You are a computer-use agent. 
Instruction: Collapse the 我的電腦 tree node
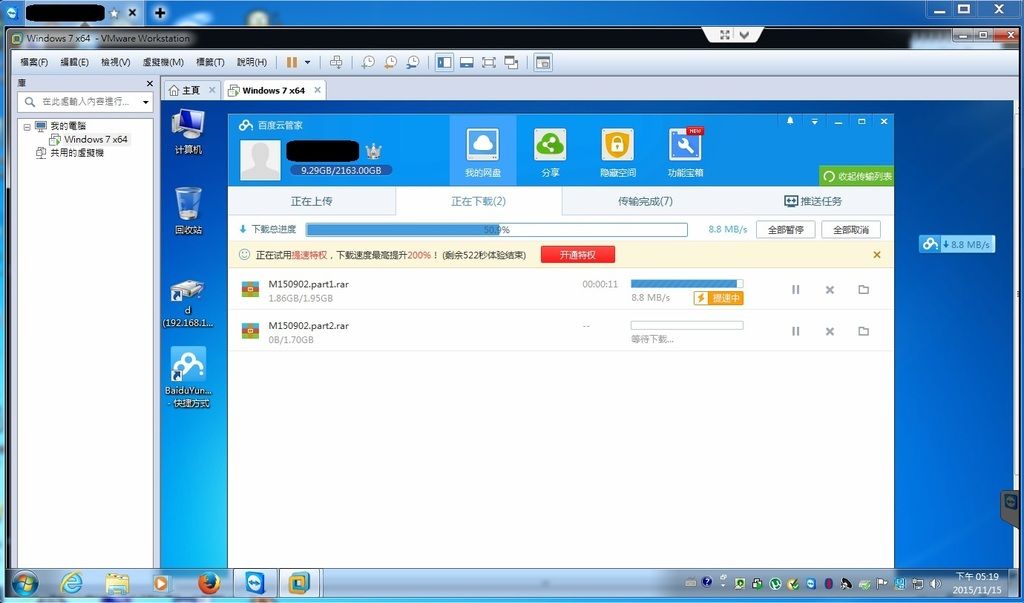coord(27,127)
